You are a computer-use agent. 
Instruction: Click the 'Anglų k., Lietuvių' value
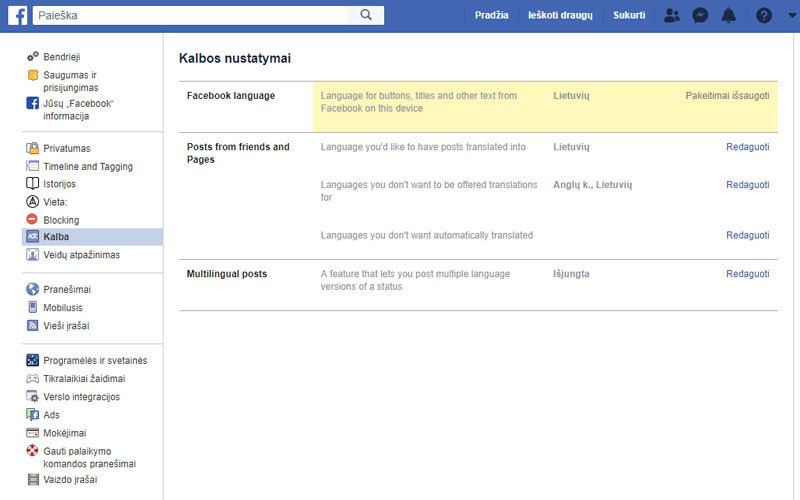point(592,185)
